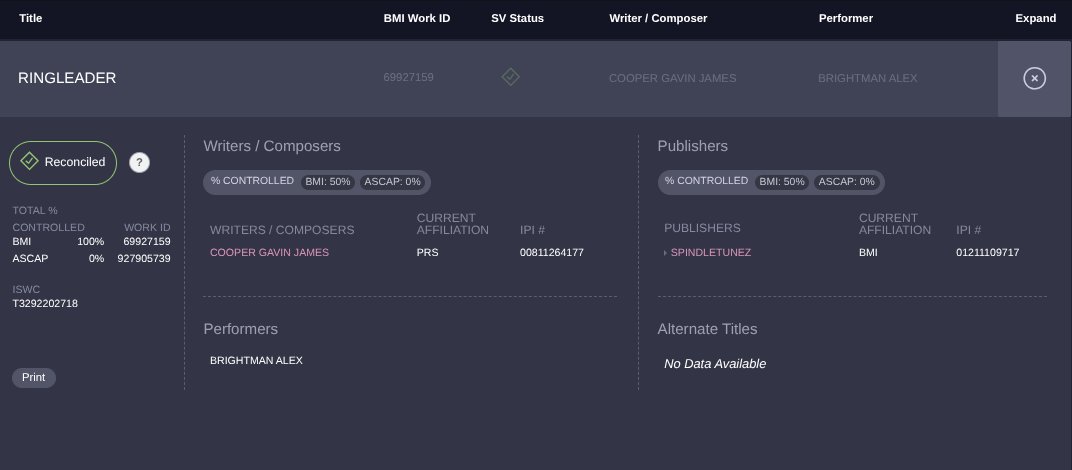
Task: Click BMI Work ID 69927159 in the header row
Action: pos(408,77)
